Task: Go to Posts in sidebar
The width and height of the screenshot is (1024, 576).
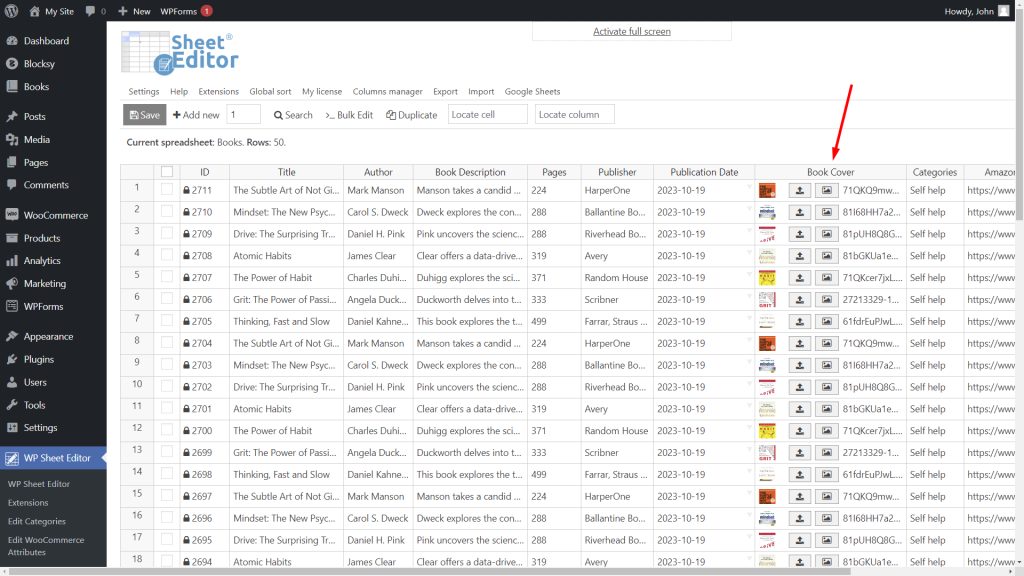Action: point(35,116)
